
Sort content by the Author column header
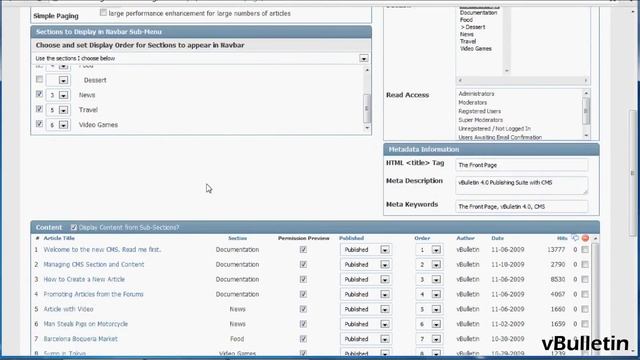(x=465, y=238)
